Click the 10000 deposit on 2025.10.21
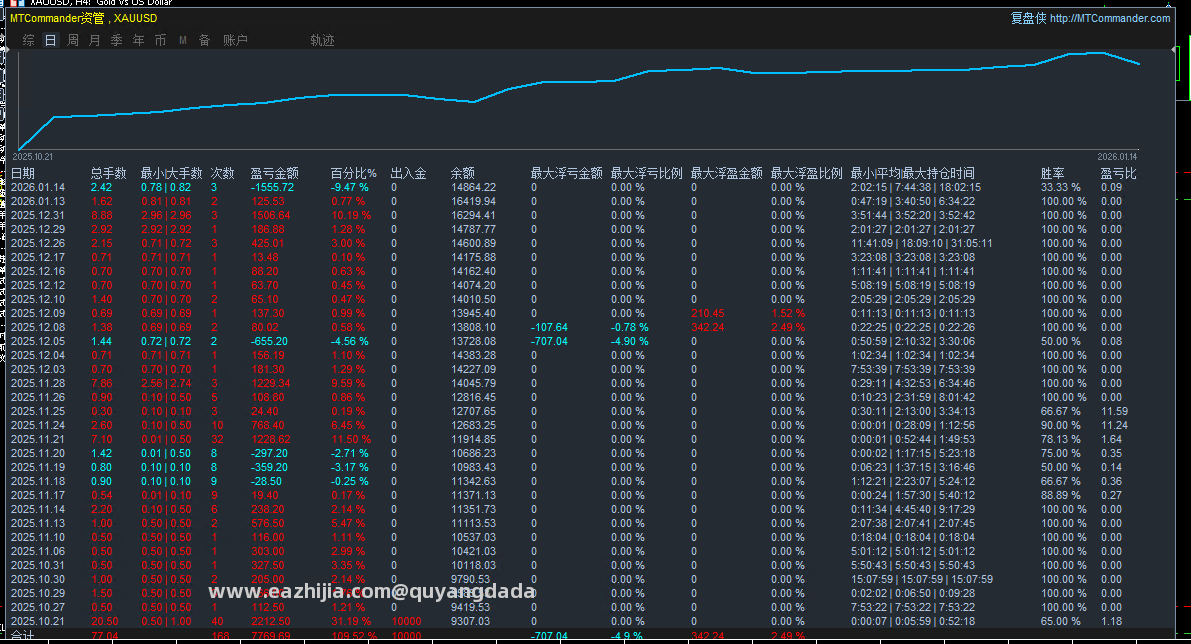Screen dimensions: 1191x644 point(406,621)
